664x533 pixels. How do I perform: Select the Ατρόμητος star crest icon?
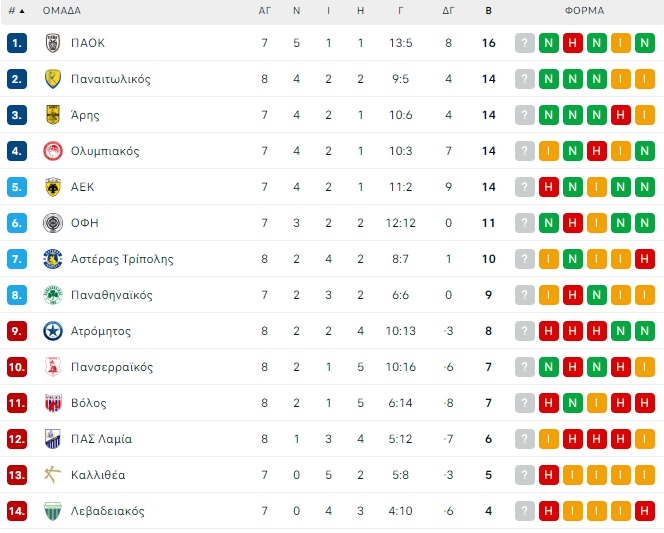coord(53,331)
